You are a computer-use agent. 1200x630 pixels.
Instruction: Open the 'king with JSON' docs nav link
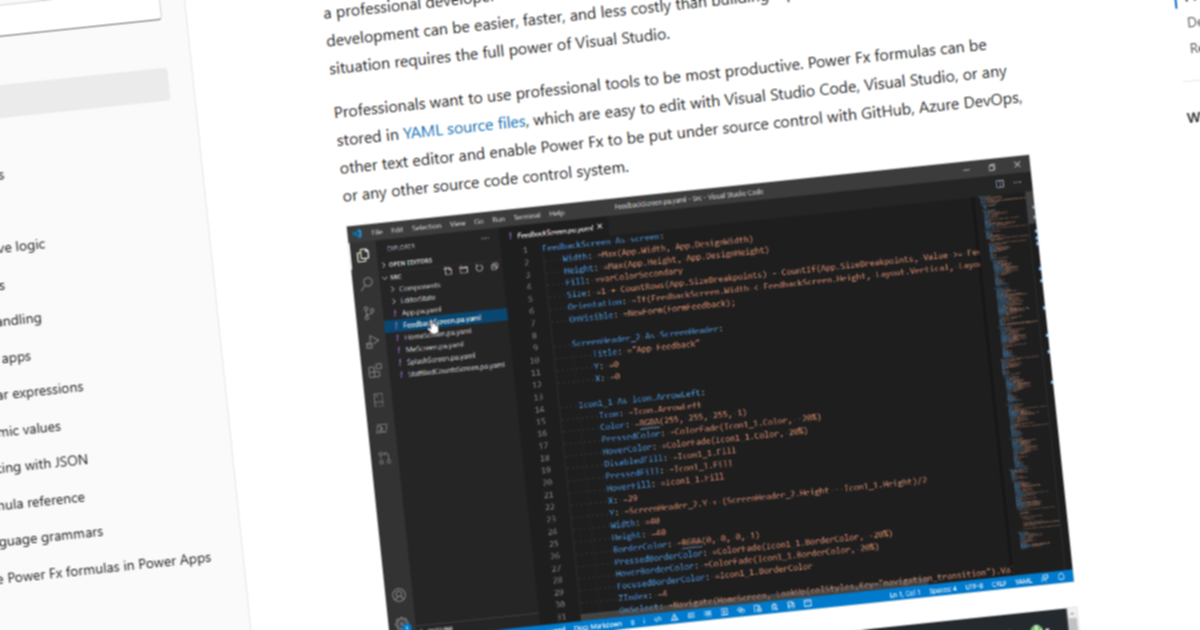click(x=44, y=465)
